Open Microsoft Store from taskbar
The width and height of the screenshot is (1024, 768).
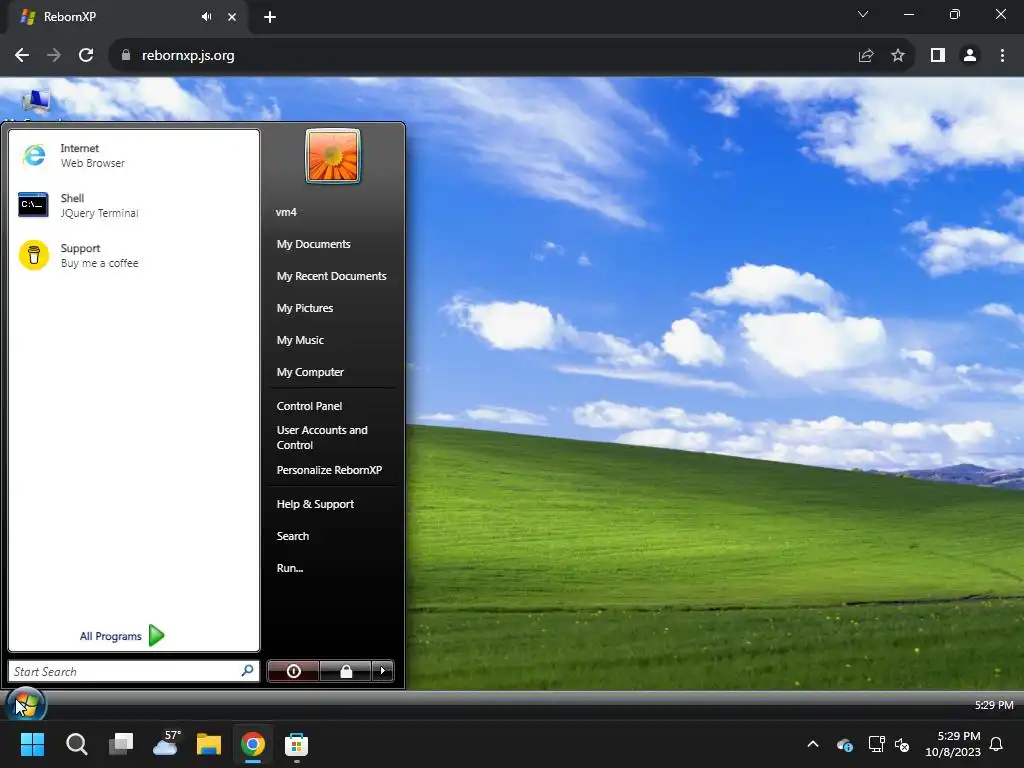pos(296,744)
